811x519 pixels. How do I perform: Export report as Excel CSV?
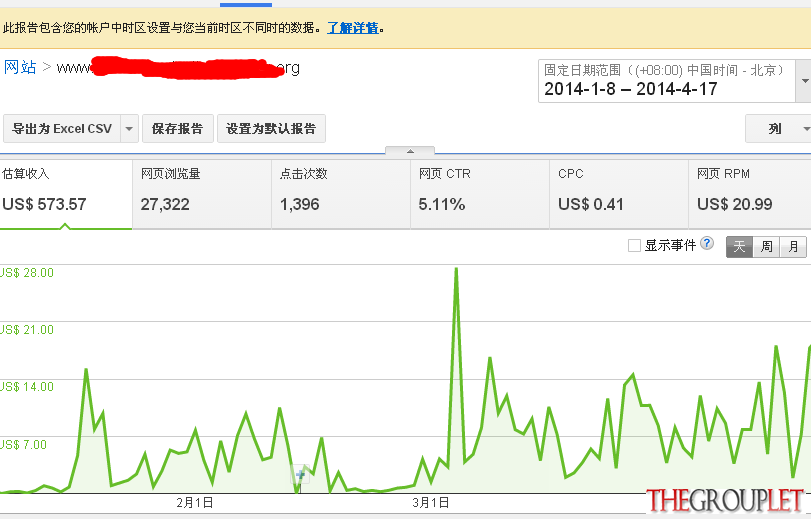[x=62, y=128]
